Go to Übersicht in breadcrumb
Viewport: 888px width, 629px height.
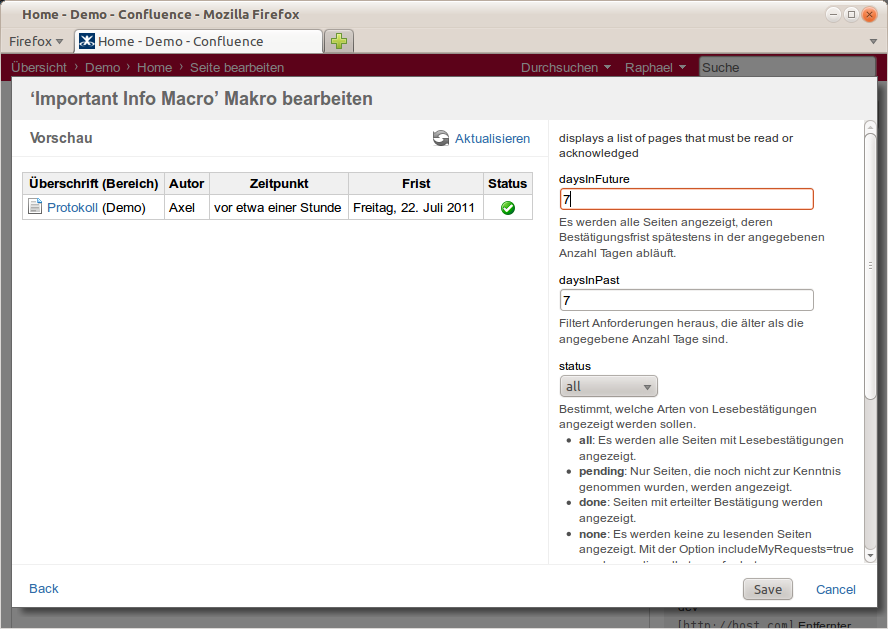39,67
